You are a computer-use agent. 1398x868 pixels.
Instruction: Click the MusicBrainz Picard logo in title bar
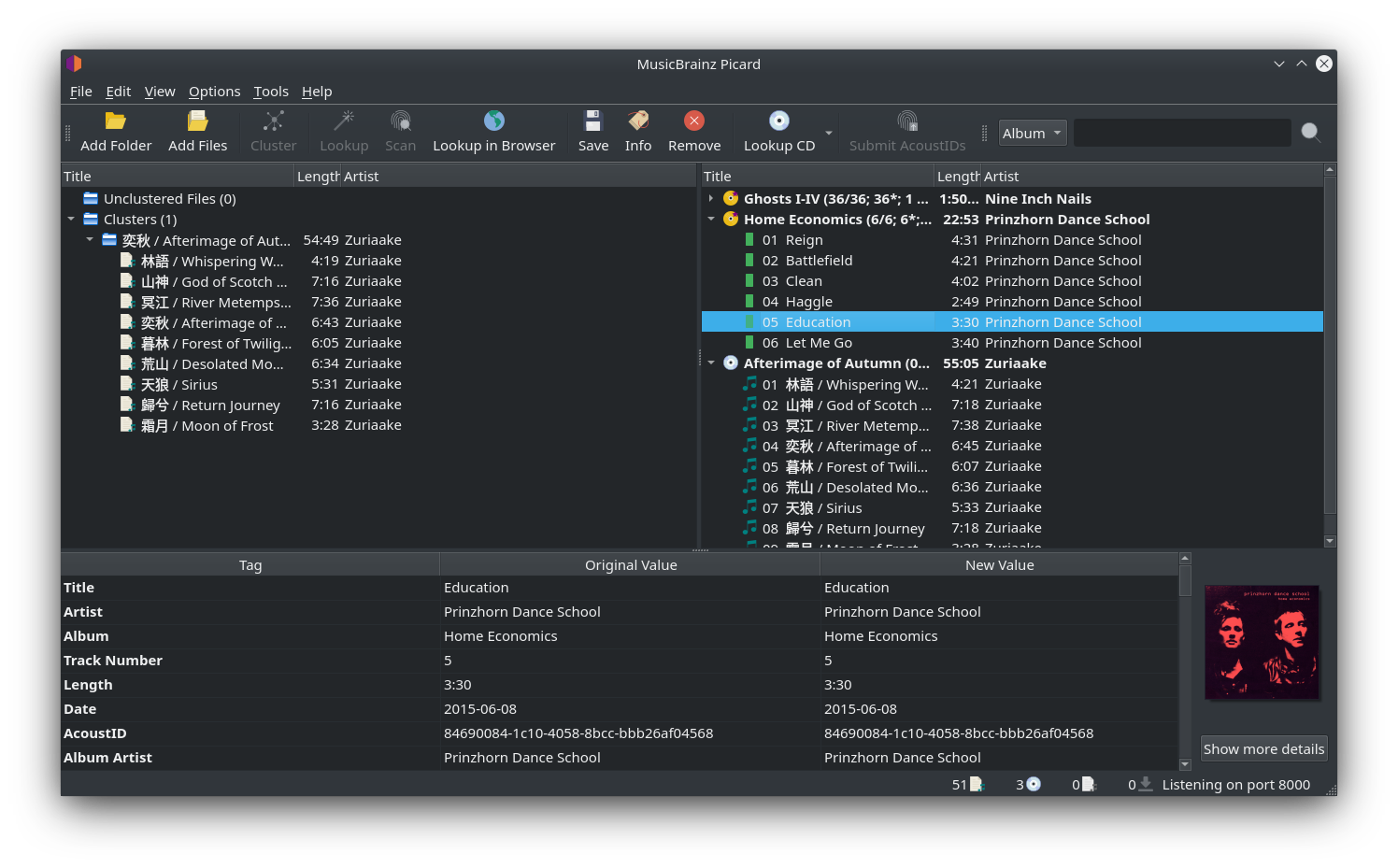tap(74, 64)
